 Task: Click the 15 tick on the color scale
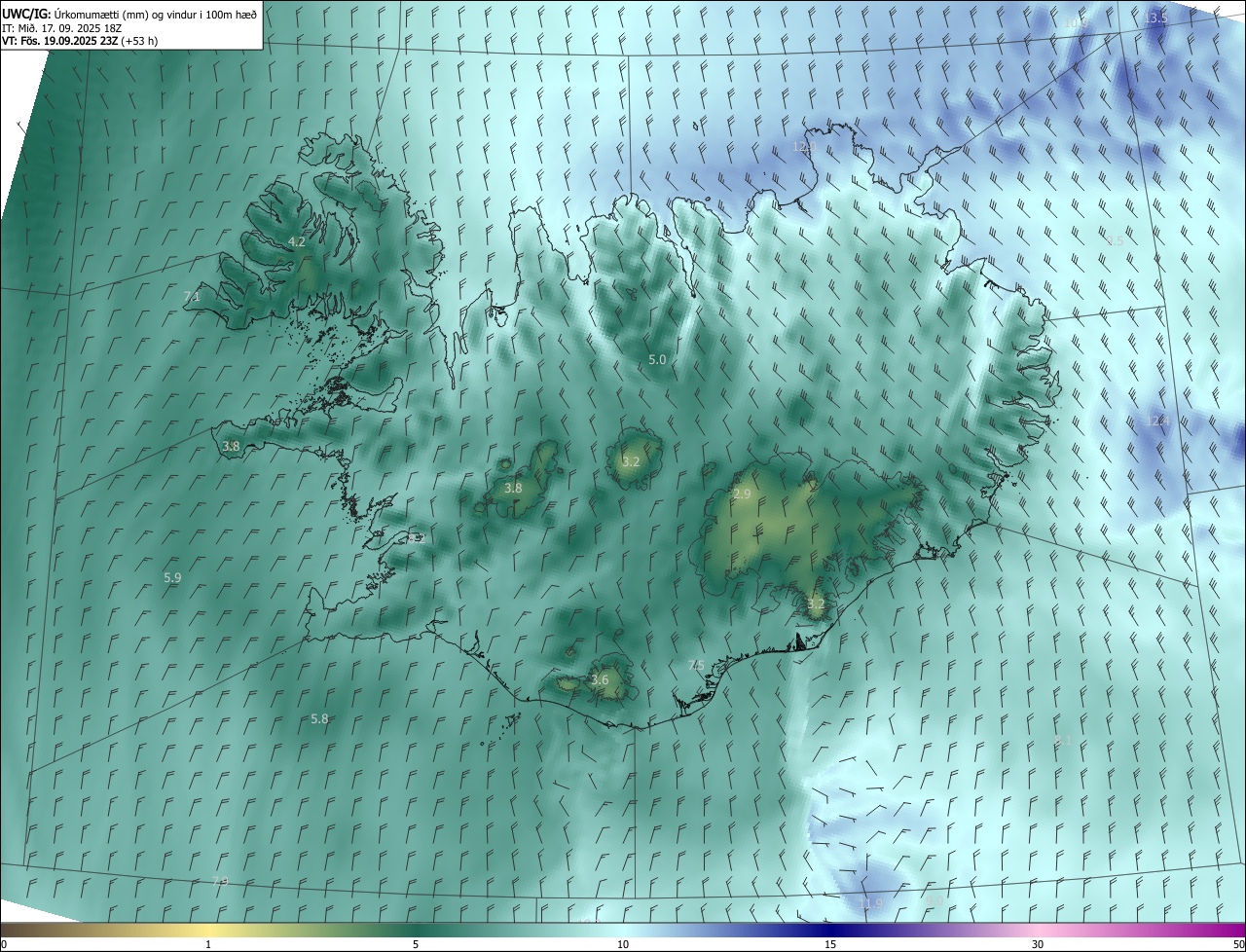coord(830,944)
